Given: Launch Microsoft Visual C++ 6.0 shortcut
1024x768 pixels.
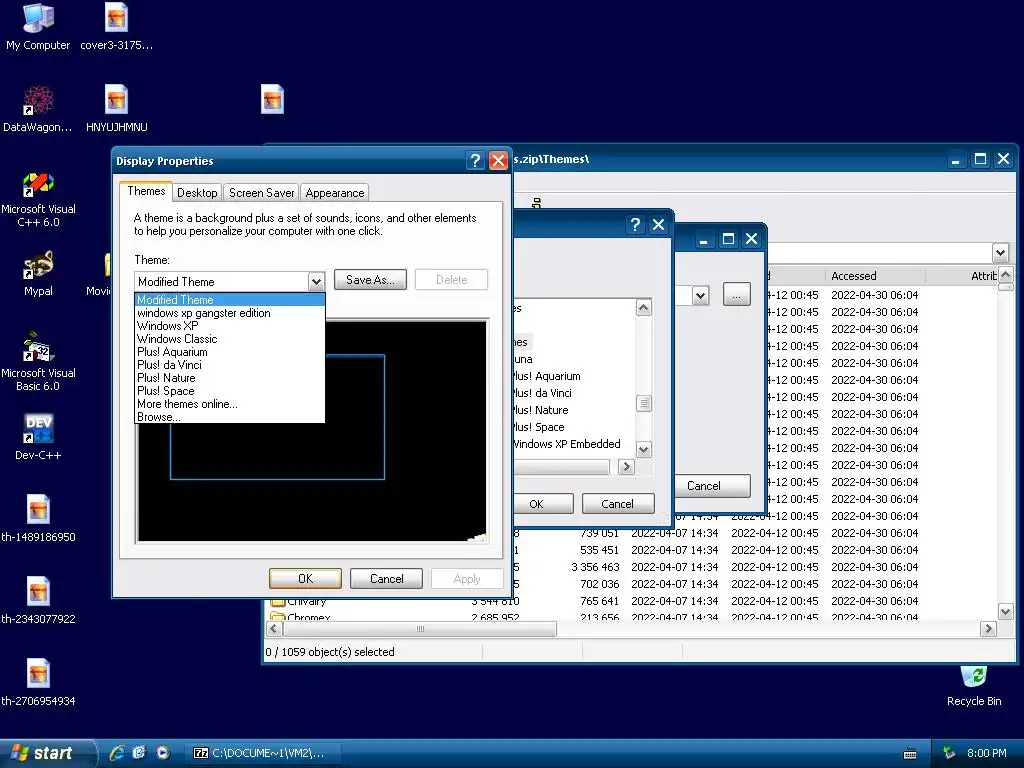Looking at the screenshot, I should (x=38, y=199).
